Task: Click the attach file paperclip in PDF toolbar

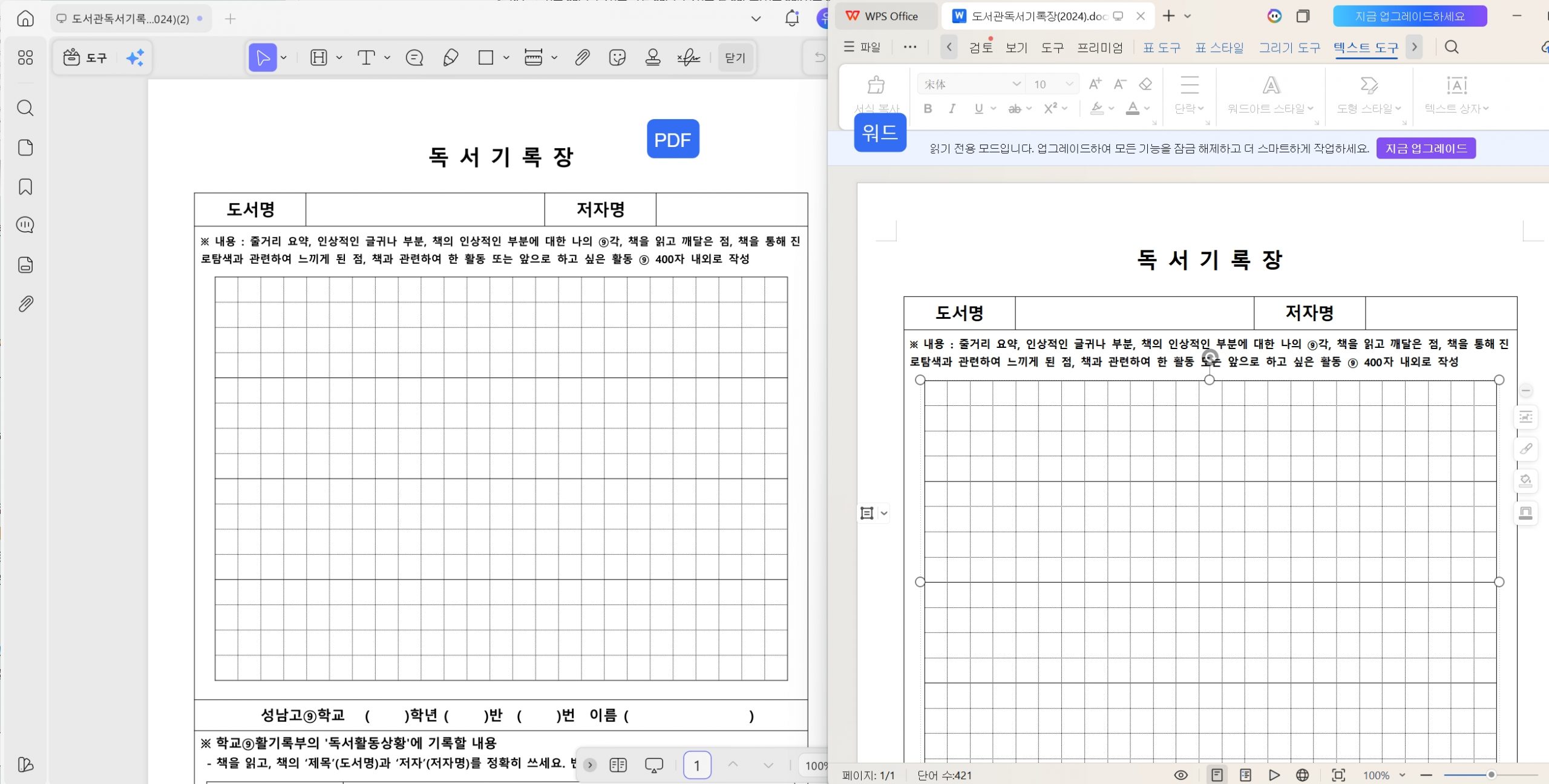Action: pyautogui.click(x=582, y=57)
